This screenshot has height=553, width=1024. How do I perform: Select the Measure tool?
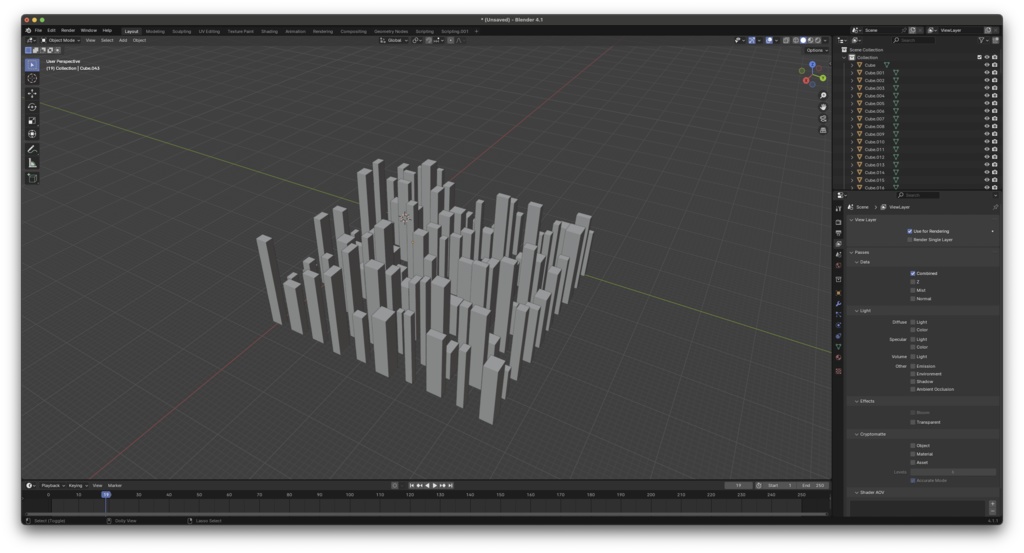click(32, 163)
